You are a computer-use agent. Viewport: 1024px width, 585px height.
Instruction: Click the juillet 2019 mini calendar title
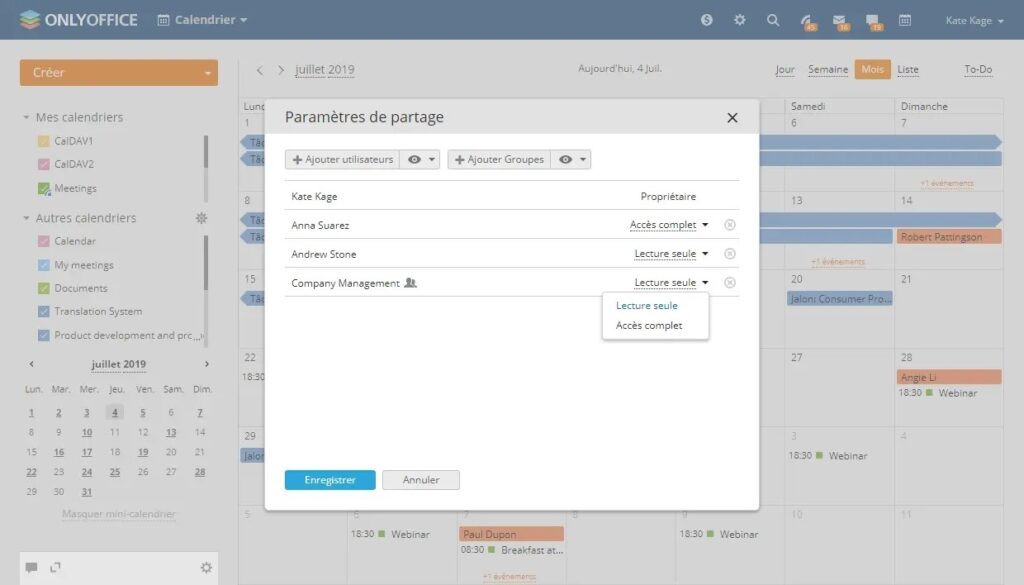click(x=119, y=364)
